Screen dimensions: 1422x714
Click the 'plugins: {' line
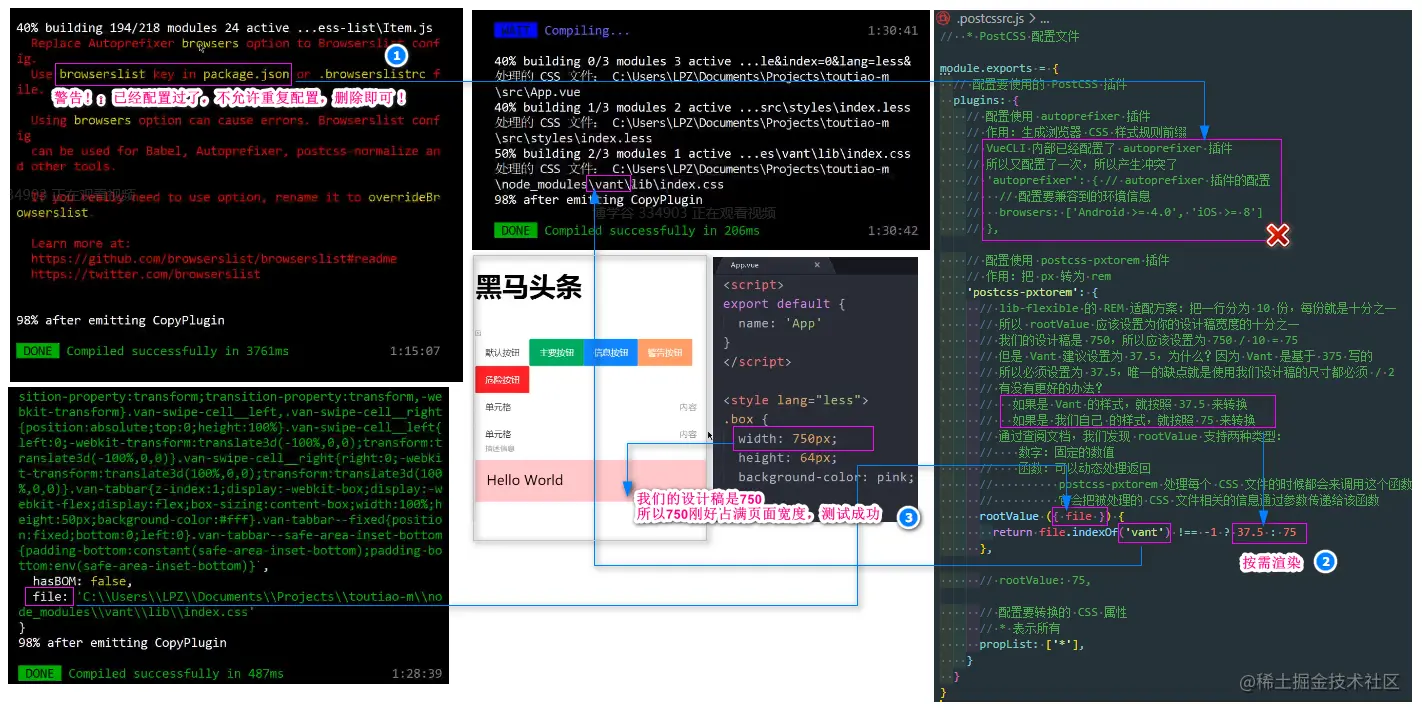coord(984,101)
